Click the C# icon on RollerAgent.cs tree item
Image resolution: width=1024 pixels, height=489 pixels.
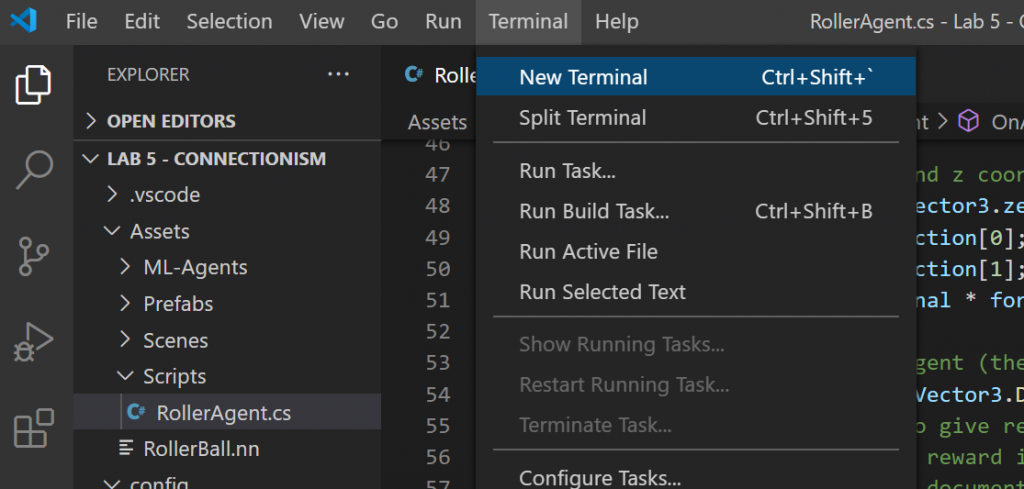pos(136,412)
